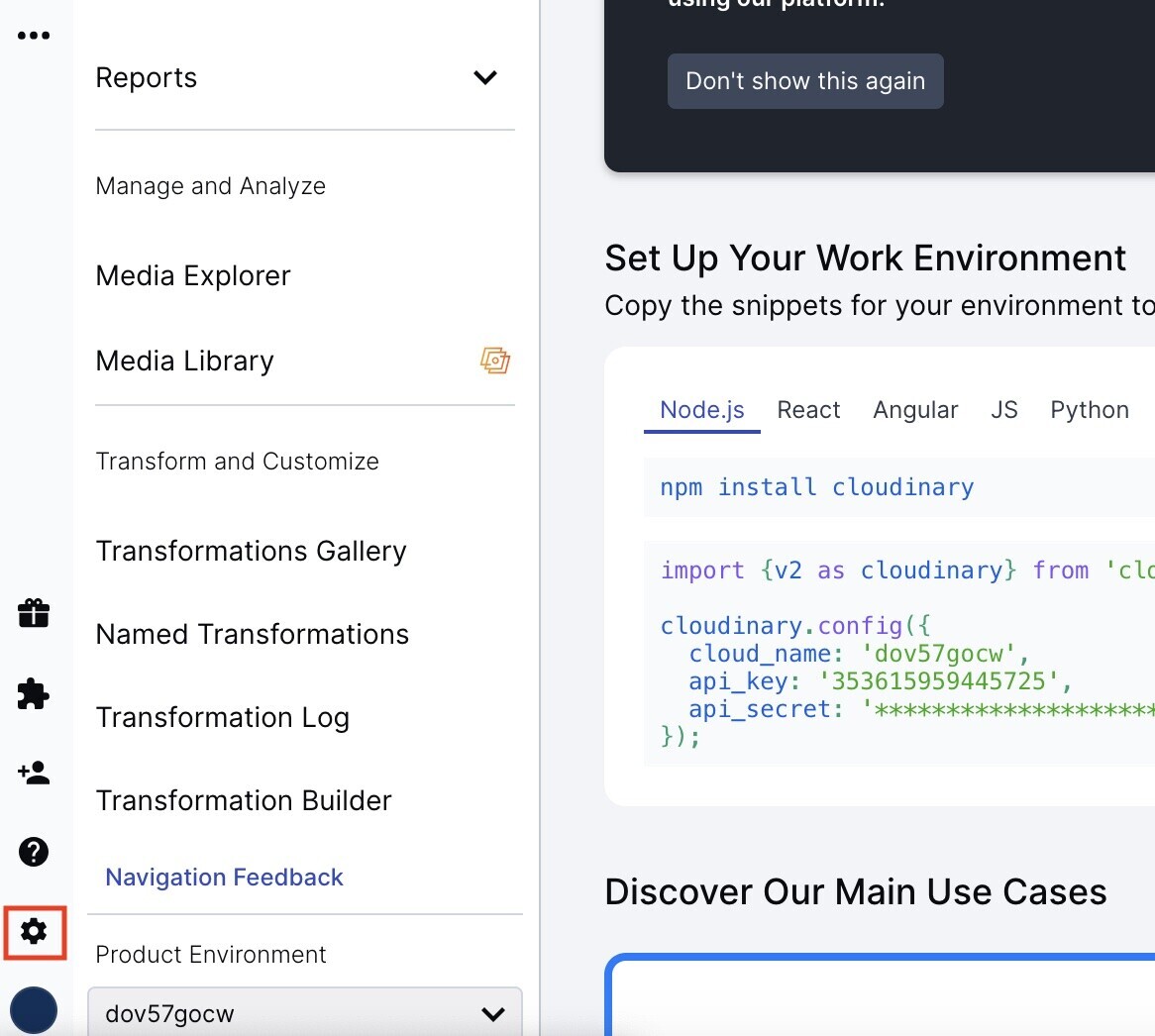1155x1036 pixels.
Task: Click the Manage and Analyze heading
Action: (211, 185)
